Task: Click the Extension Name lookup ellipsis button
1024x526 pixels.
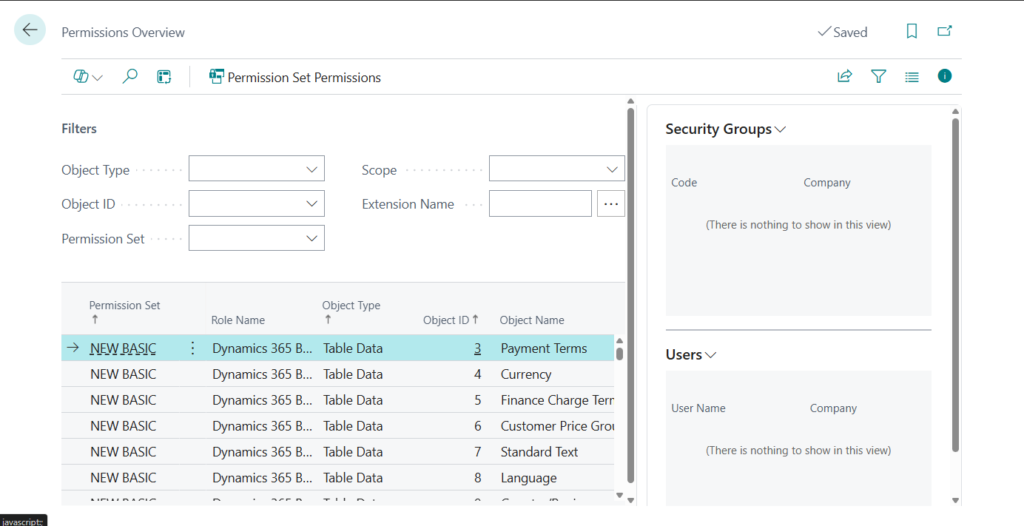Action: click(611, 204)
